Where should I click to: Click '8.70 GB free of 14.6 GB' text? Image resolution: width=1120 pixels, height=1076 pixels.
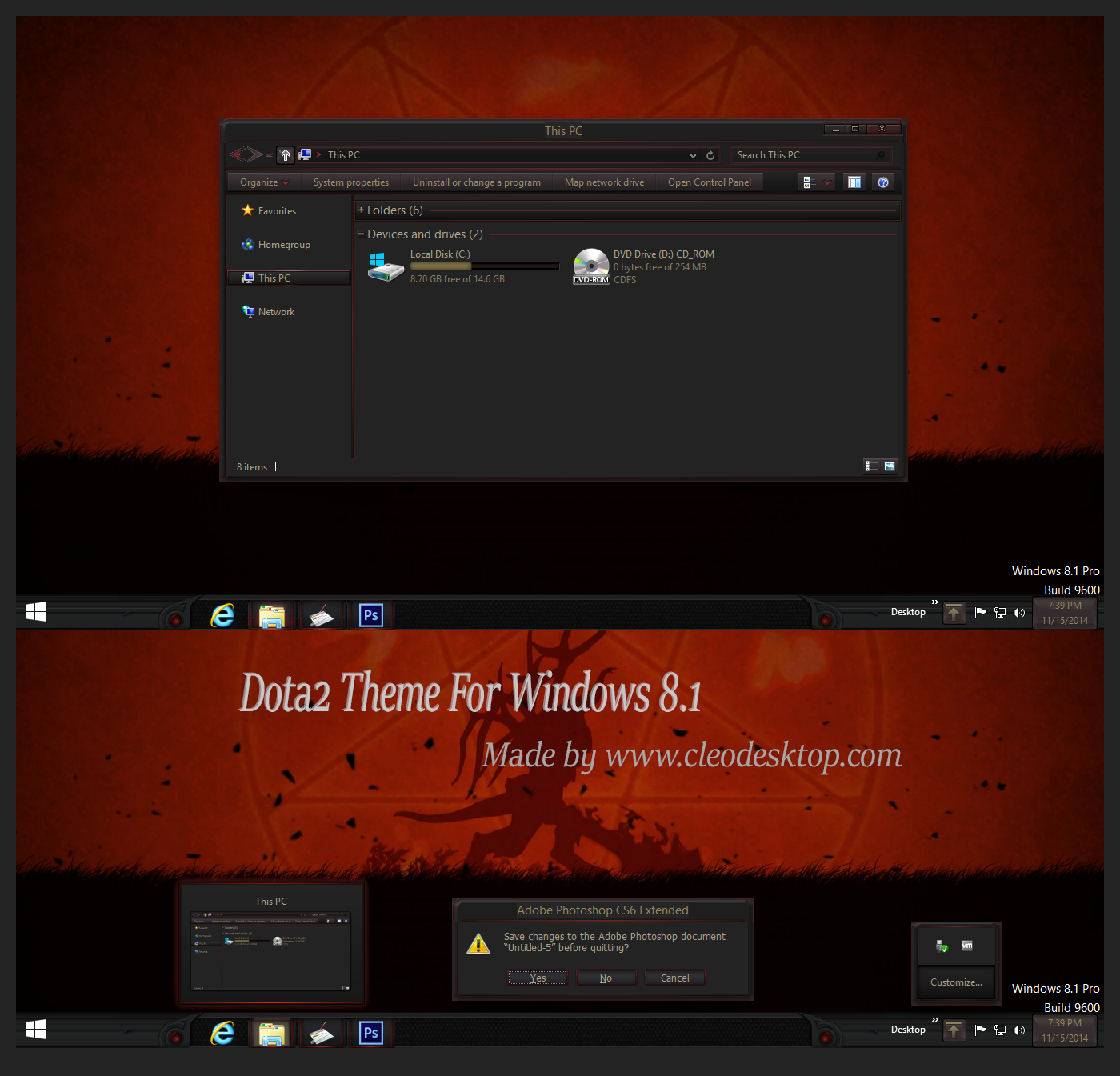[458, 279]
